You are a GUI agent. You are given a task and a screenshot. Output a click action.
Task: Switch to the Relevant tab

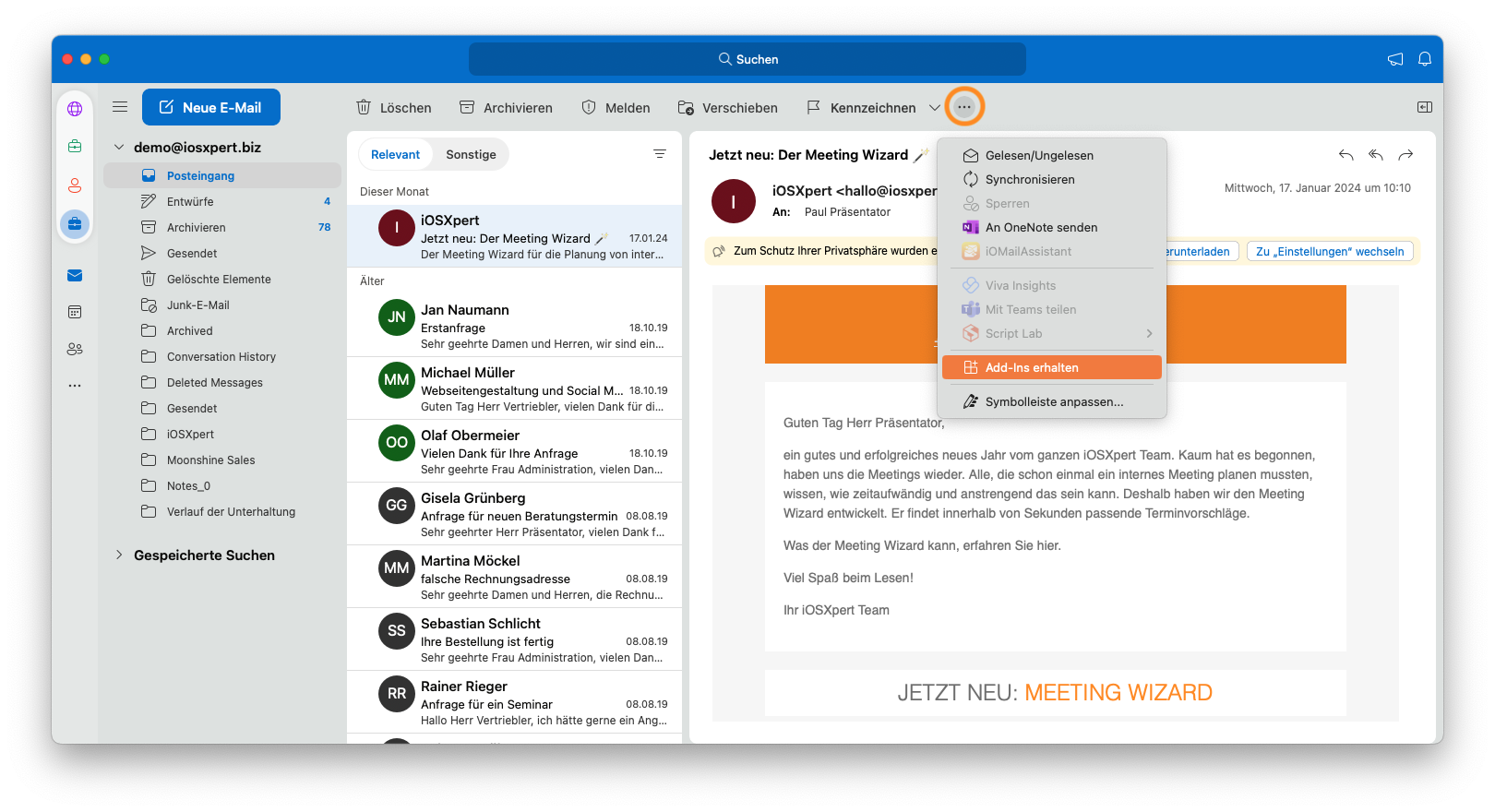[x=395, y=154]
